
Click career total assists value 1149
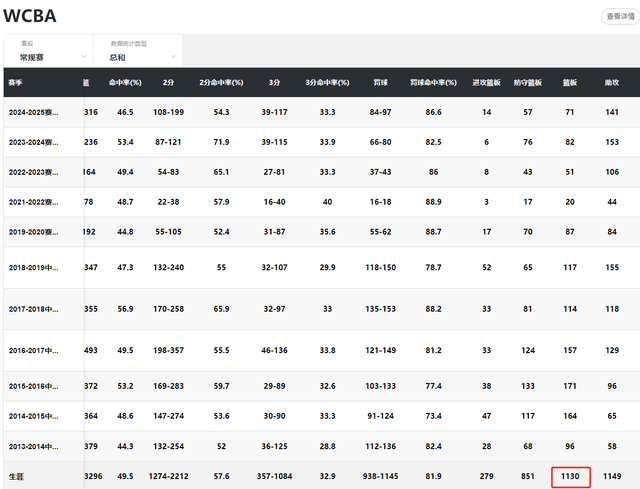612,476
